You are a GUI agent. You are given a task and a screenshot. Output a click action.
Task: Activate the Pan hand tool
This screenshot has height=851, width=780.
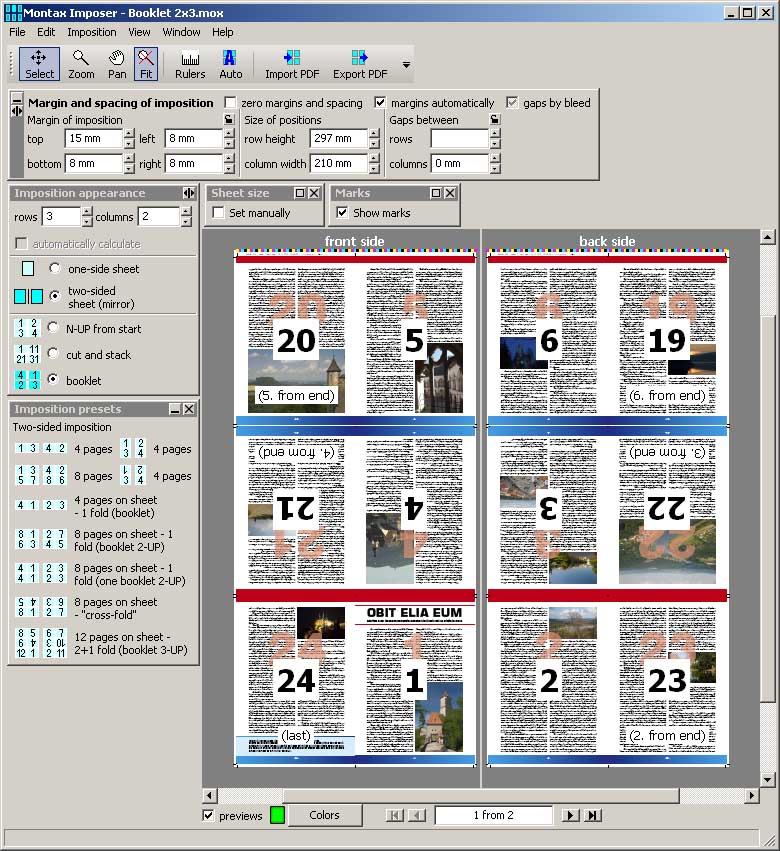pyautogui.click(x=117, y=64)
